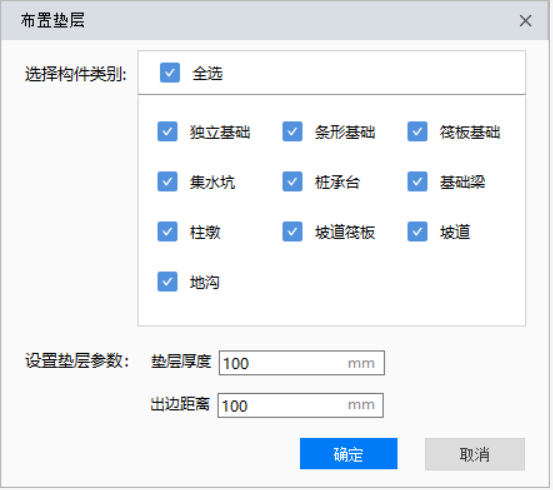This screenshot has width=553, height=490.
Task: Disable the 集水坑 checkbox
Action: click(168, 182)
